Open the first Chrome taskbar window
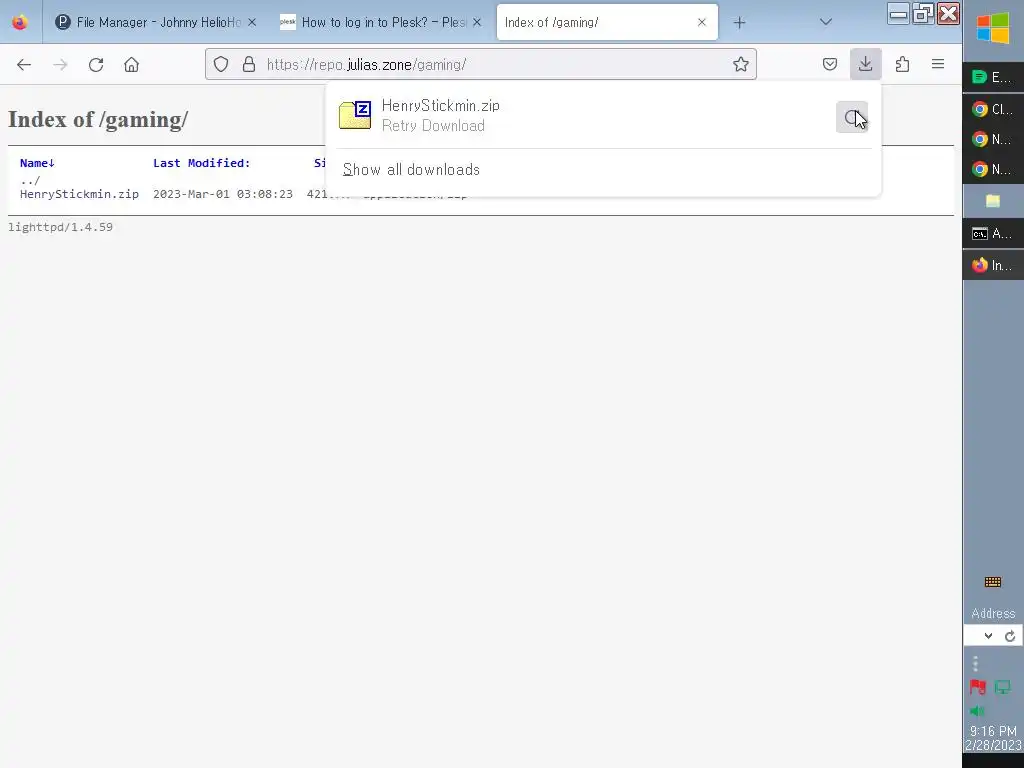Image resolution: width=1024 pixels, height=768 pixels. click(993, 109)
